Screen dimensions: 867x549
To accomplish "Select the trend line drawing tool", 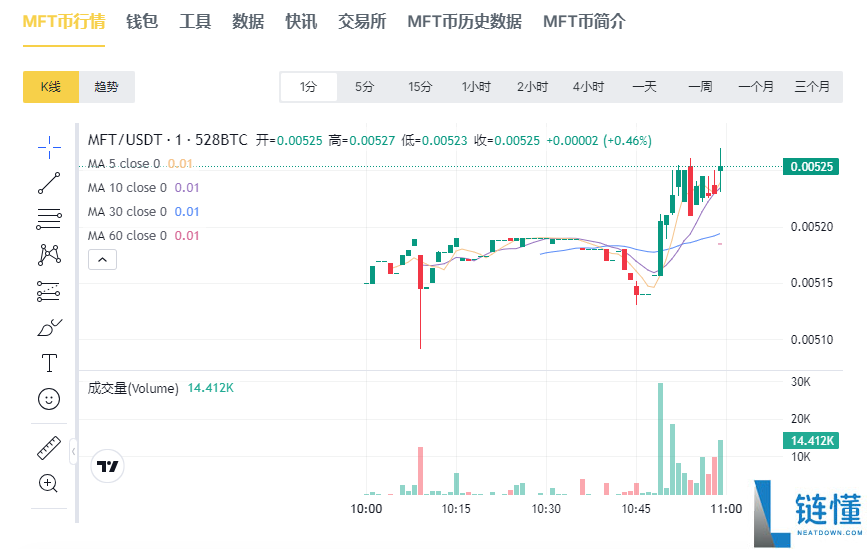I will 49,183.
